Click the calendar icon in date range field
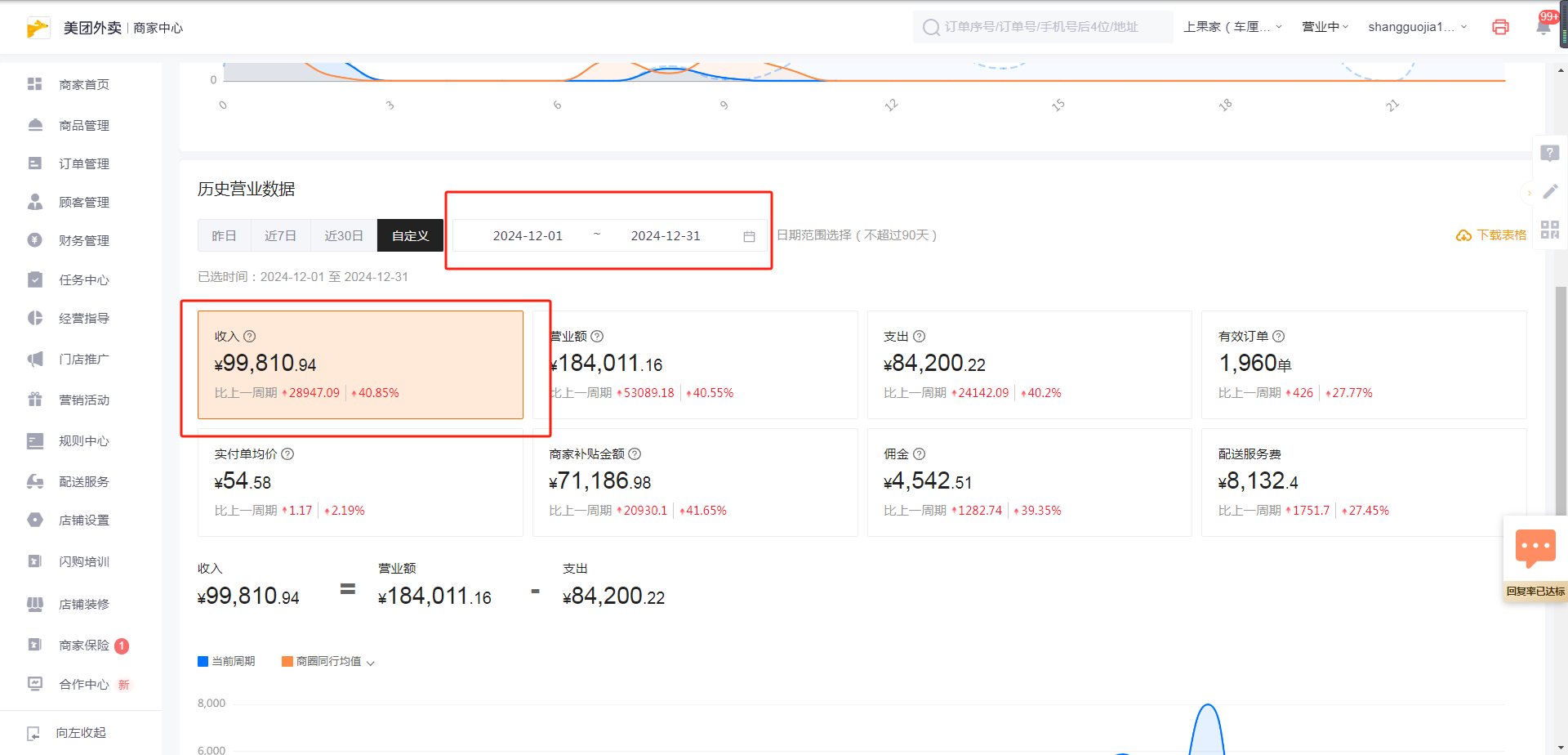1568x755 pixels. [749, 236]
